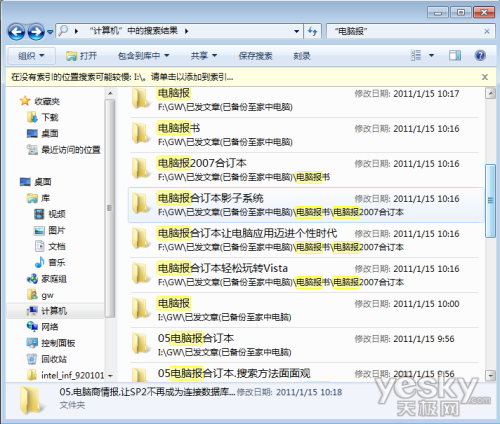Click the blue help question-mark icon
The image size is (500, 424).
pos(480,55)
